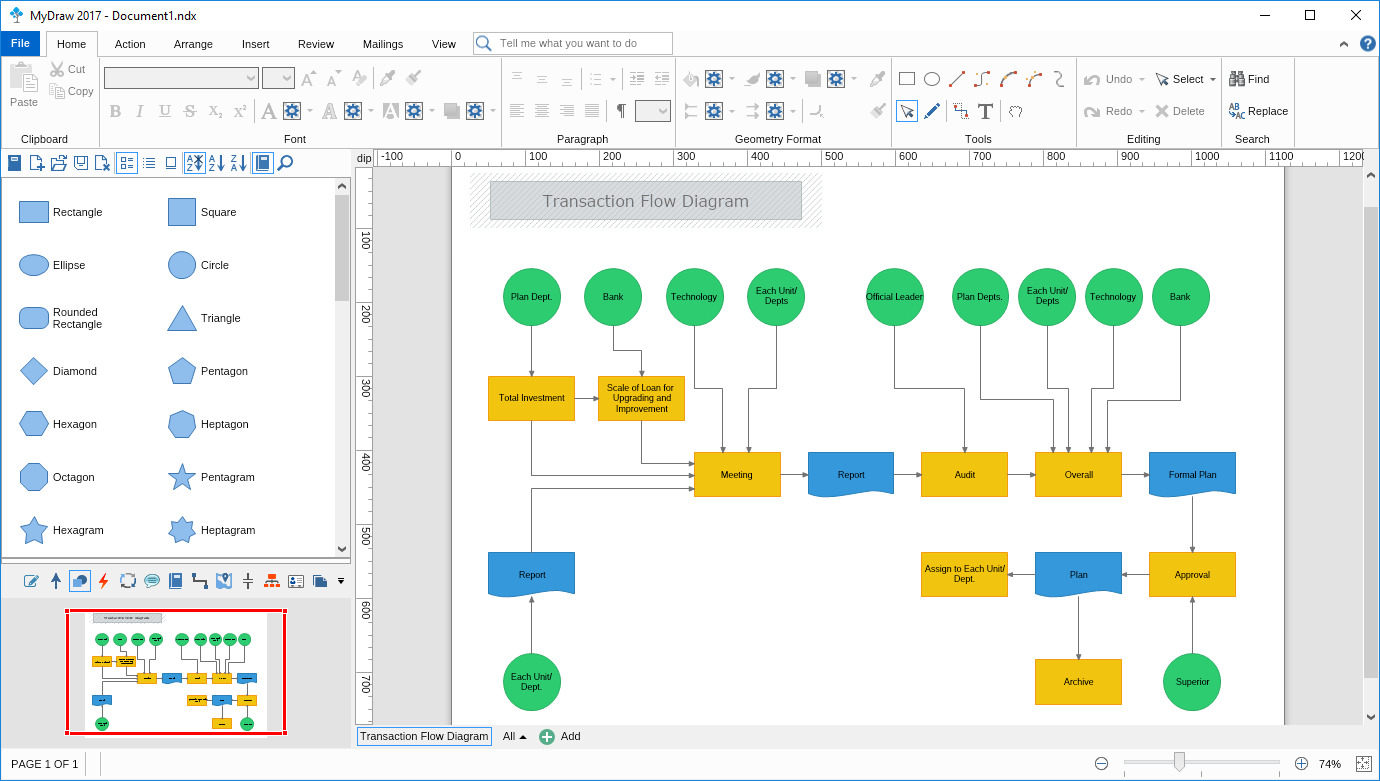The height and width of the screenshot is (781, 1380).
Task: Click the Tell me search box
Action: point(573,43)
